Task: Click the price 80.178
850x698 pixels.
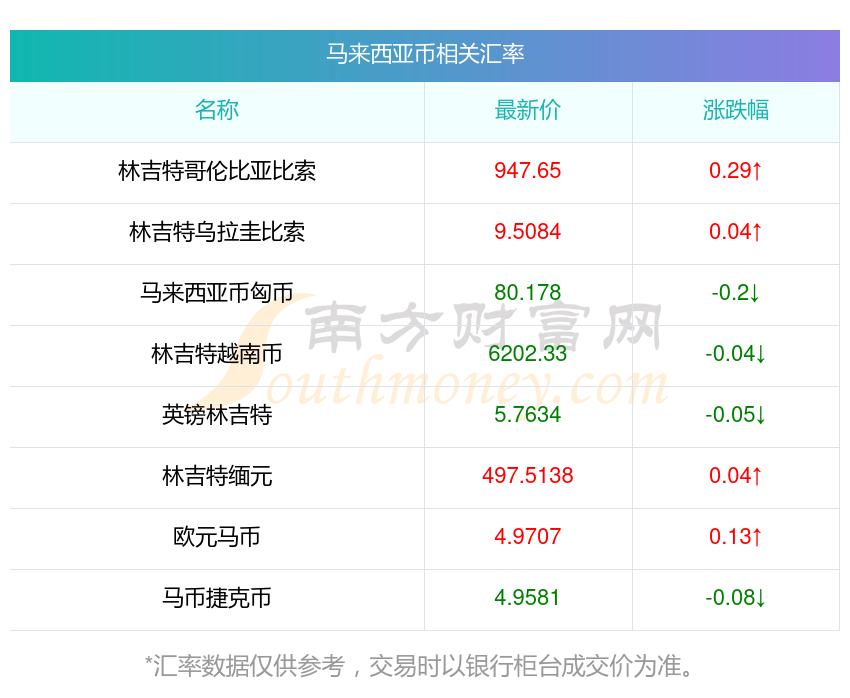Action: coord(527,293)
